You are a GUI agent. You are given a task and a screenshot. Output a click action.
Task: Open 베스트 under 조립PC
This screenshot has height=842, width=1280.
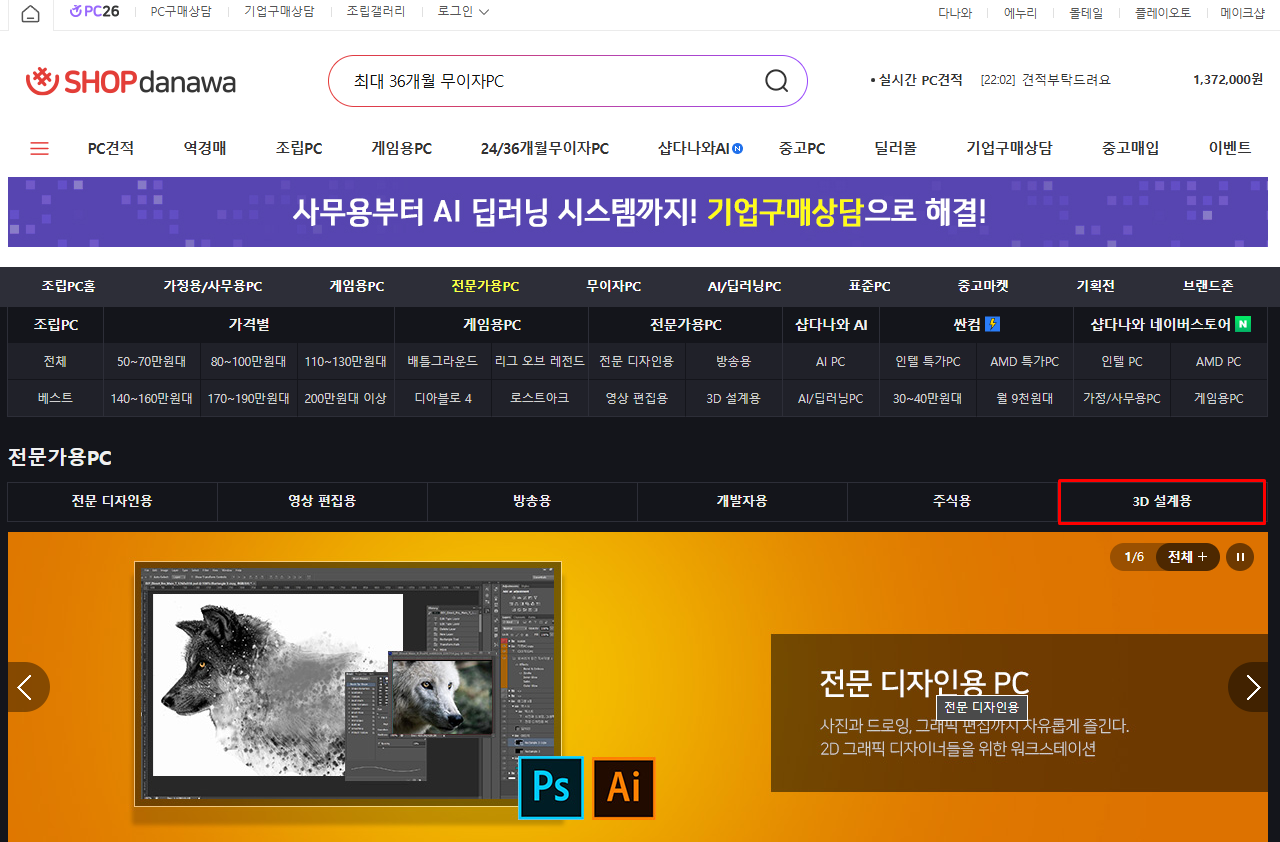pos(55,398)
